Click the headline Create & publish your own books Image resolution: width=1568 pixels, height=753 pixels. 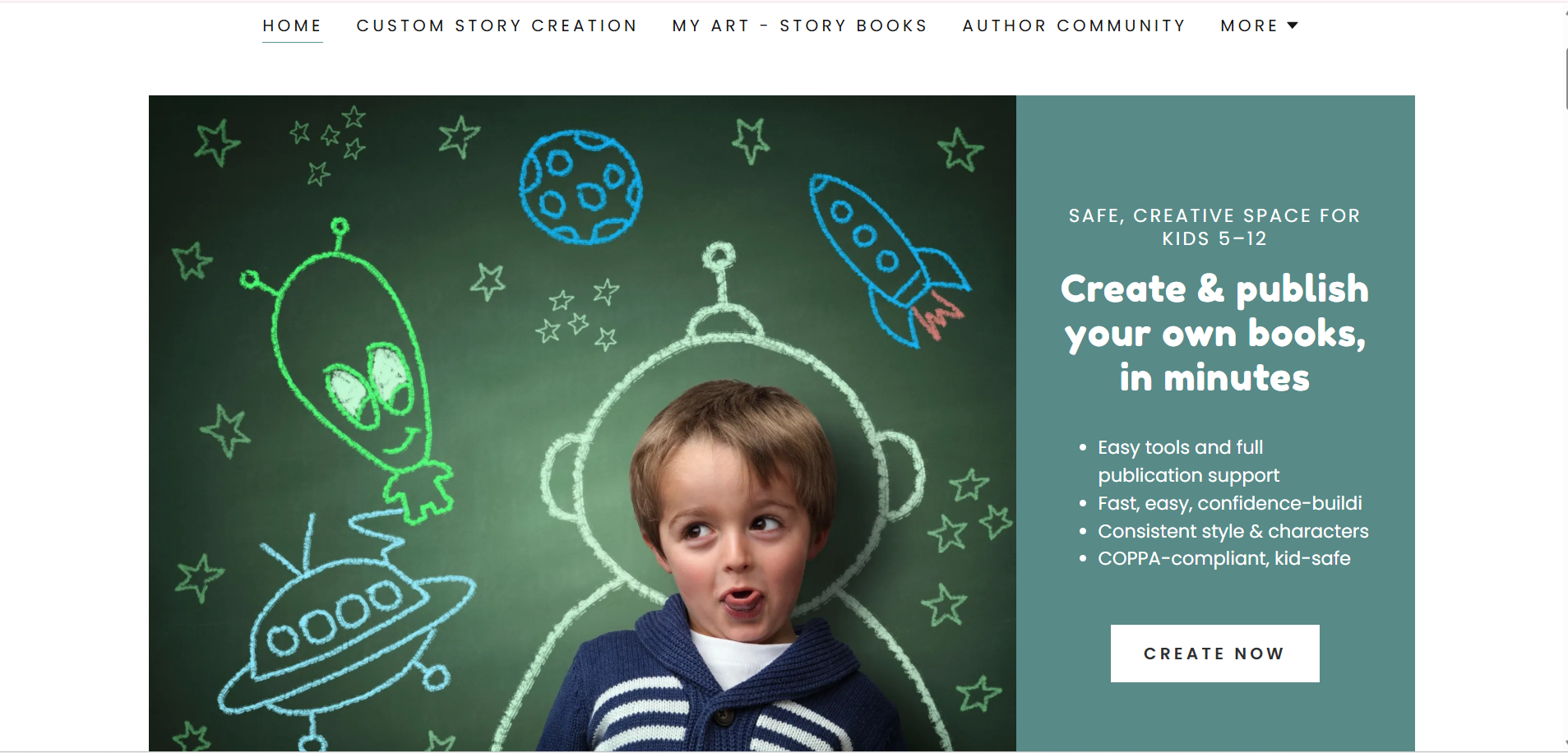pos(1214,333)
